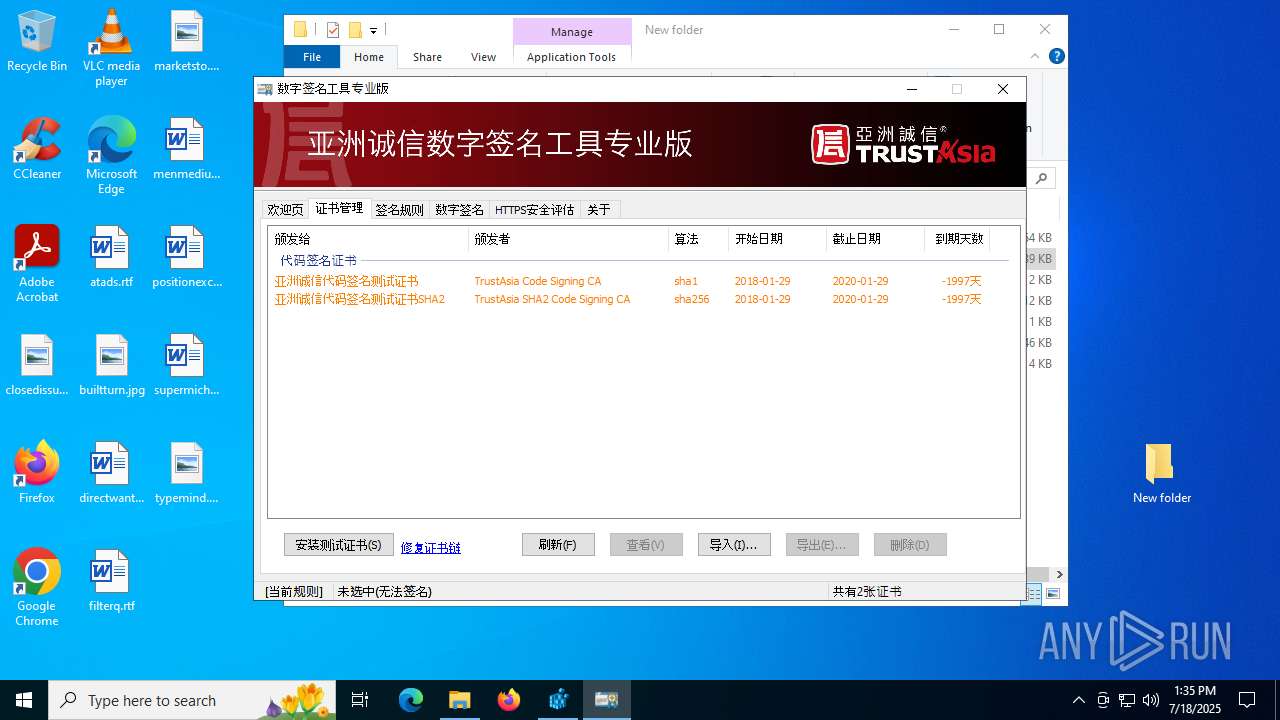The width and height of the screenshot is (1280, 720).
Task: Click the Explorer horizontal scrollbar right arrow
Action: 1059,575
